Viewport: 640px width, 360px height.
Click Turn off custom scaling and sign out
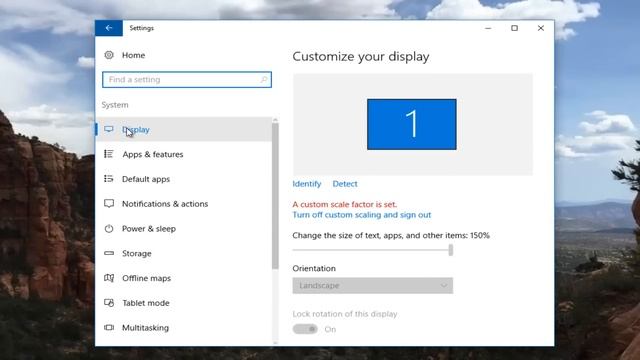pyautogui.click(x=362, y=215)
